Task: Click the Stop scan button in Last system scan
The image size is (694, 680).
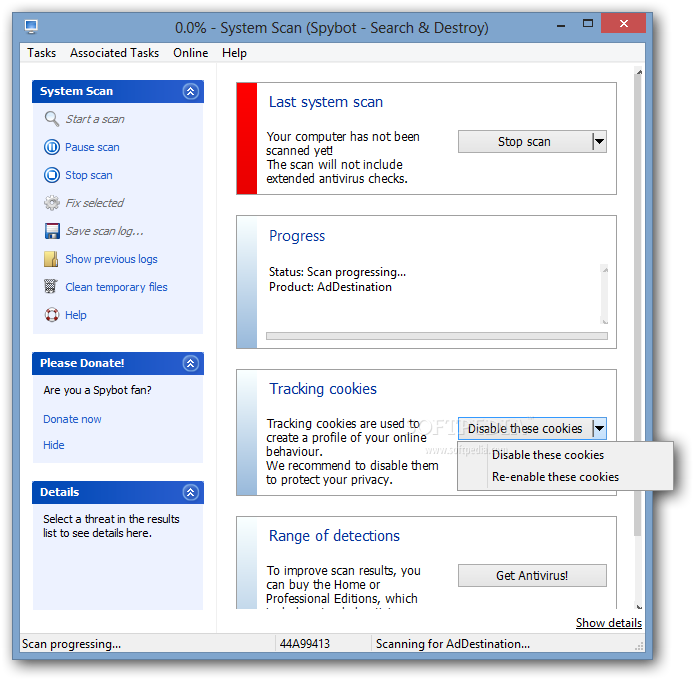Action: 524,142
